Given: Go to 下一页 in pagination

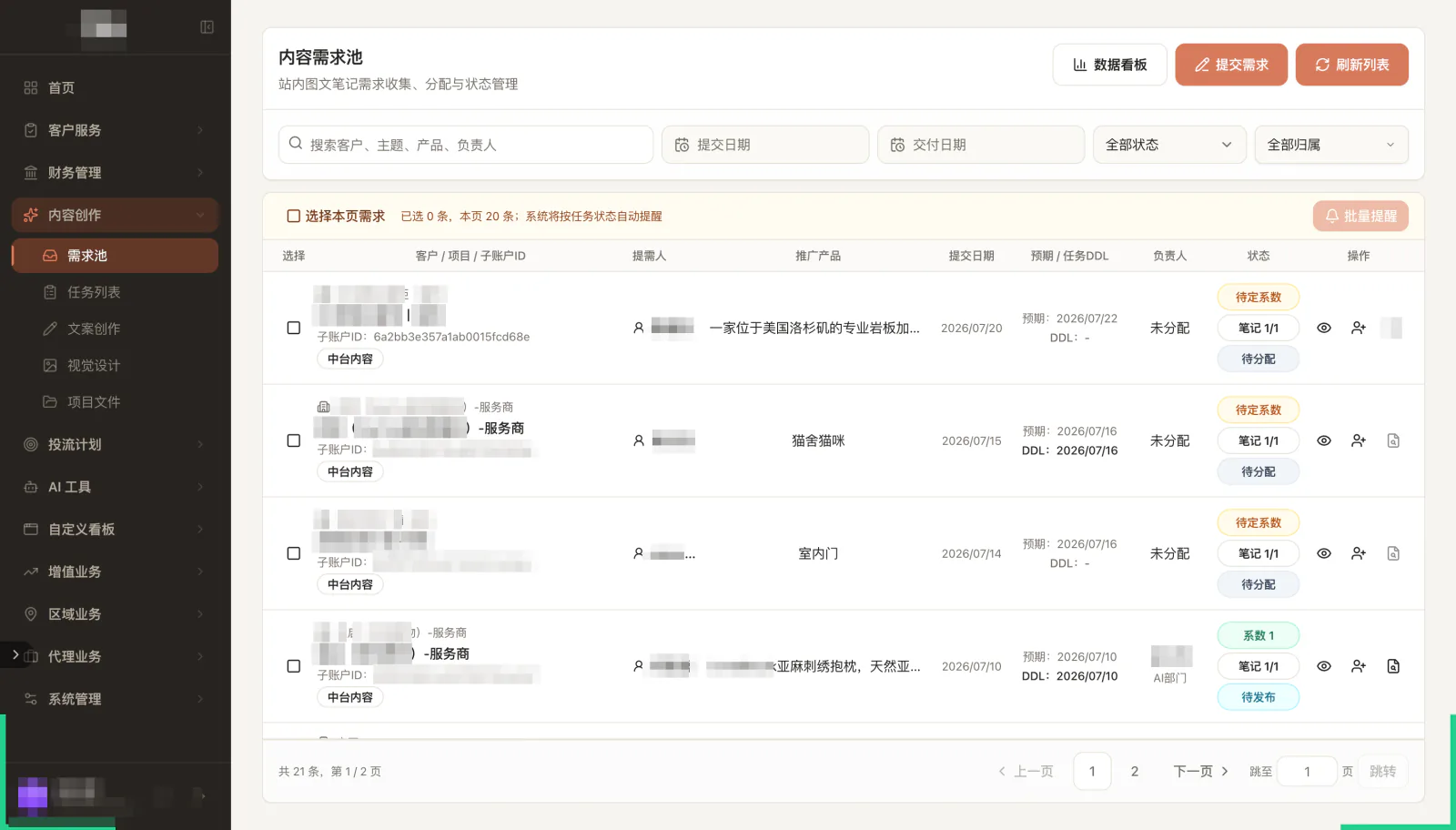Looking at the screenshot, I should point(1201,771).
